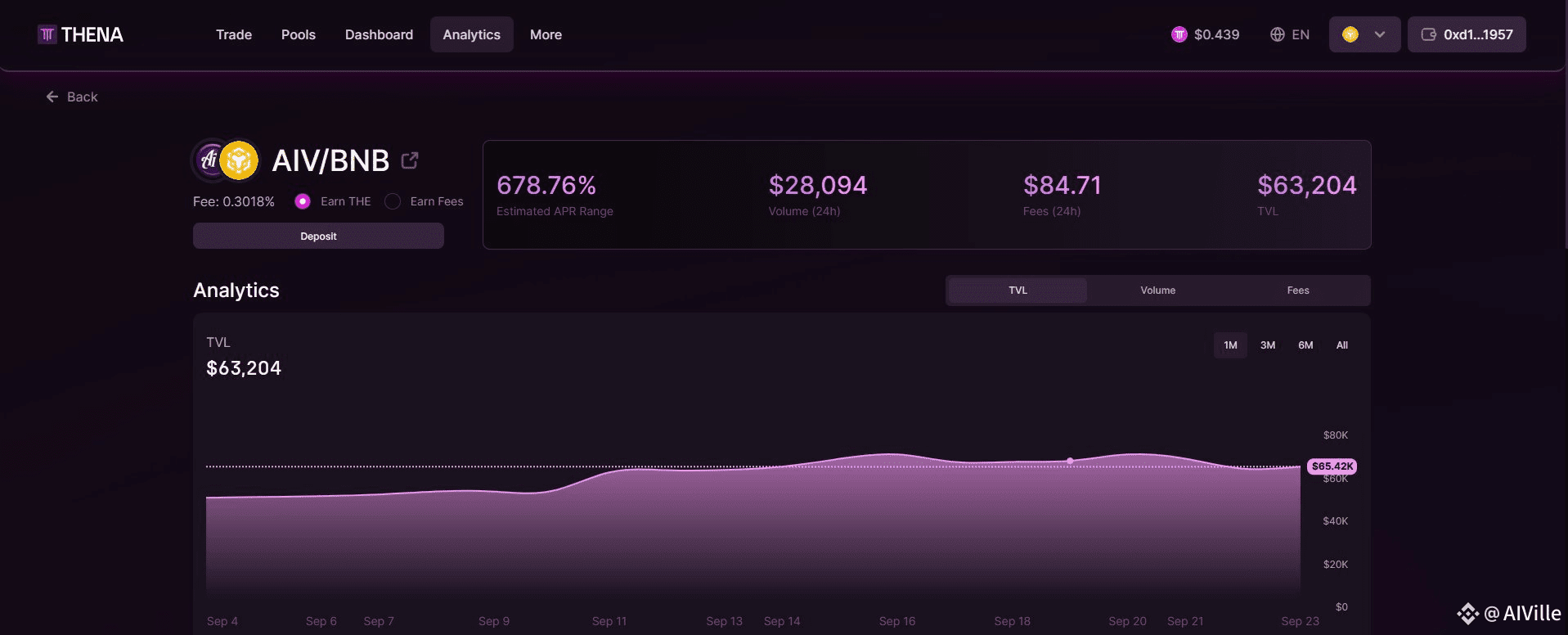This screenshot has height=635, width=1568.
Task: Switch chart to the Fees tab
Action: tap(1298, 290)
